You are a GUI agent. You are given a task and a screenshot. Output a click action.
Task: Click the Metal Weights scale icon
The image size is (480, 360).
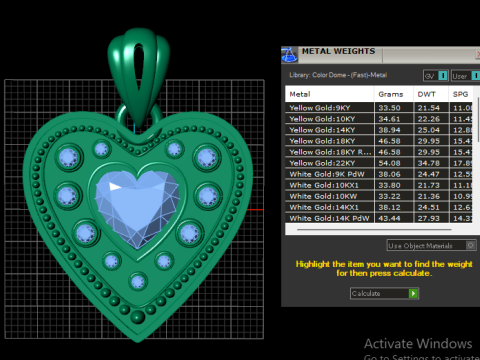point(289,55)
